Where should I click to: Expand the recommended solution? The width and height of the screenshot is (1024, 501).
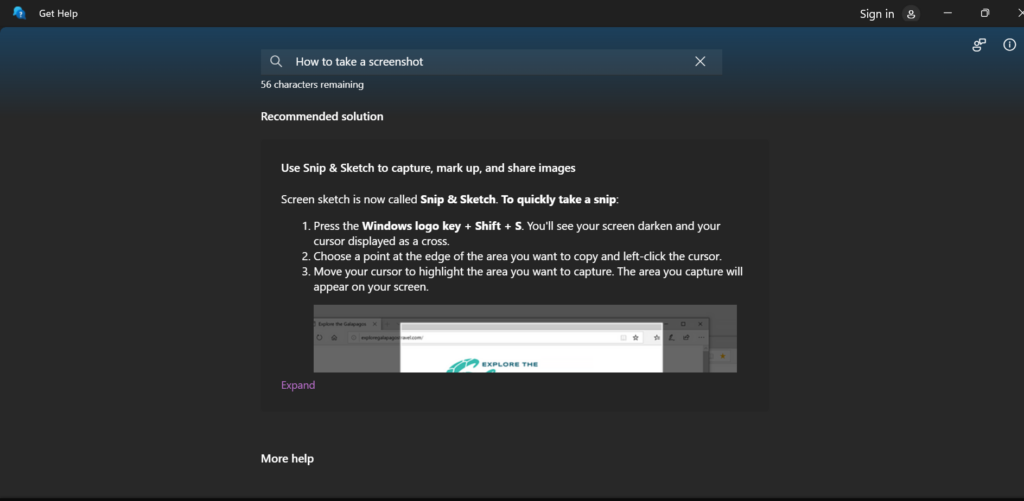pos(298,385)
